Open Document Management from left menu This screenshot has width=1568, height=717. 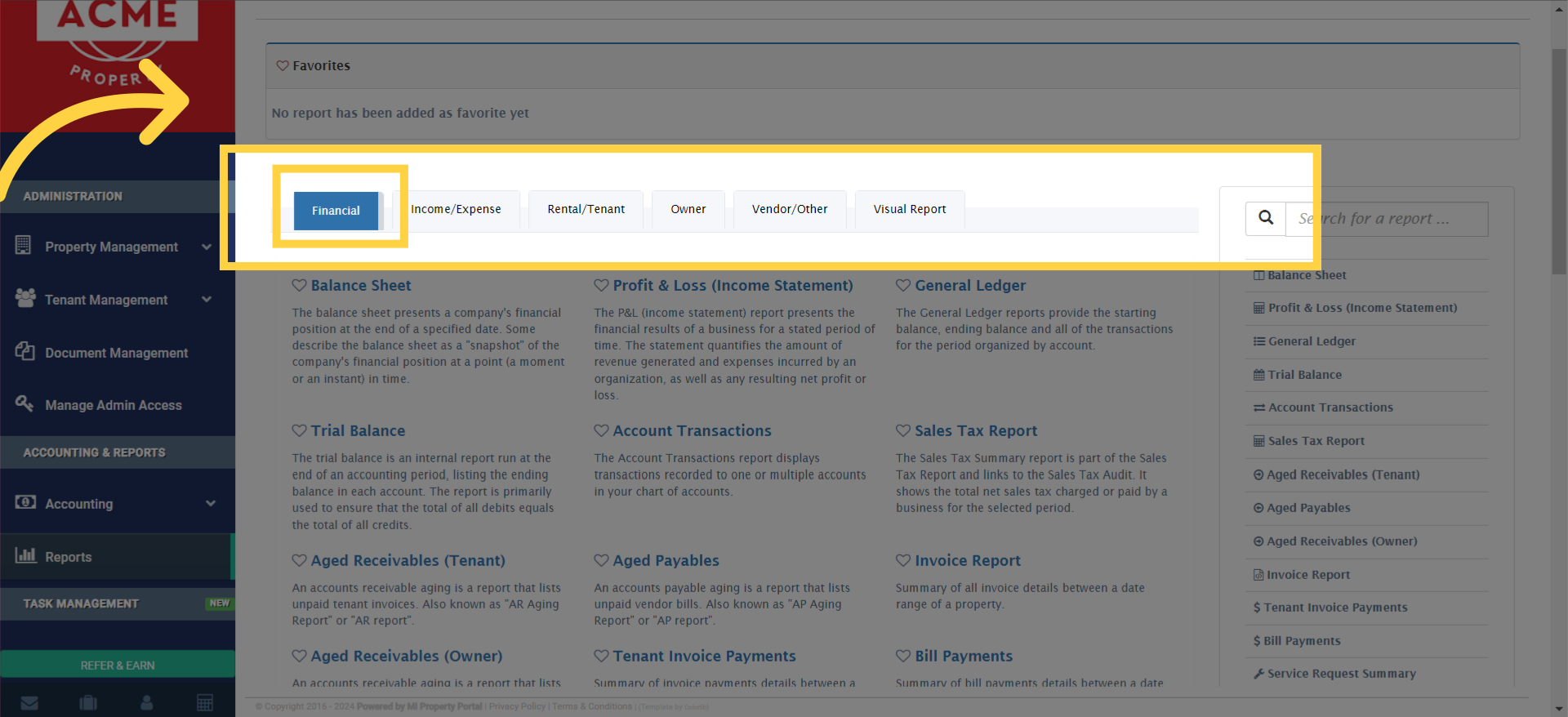point(117,353)
